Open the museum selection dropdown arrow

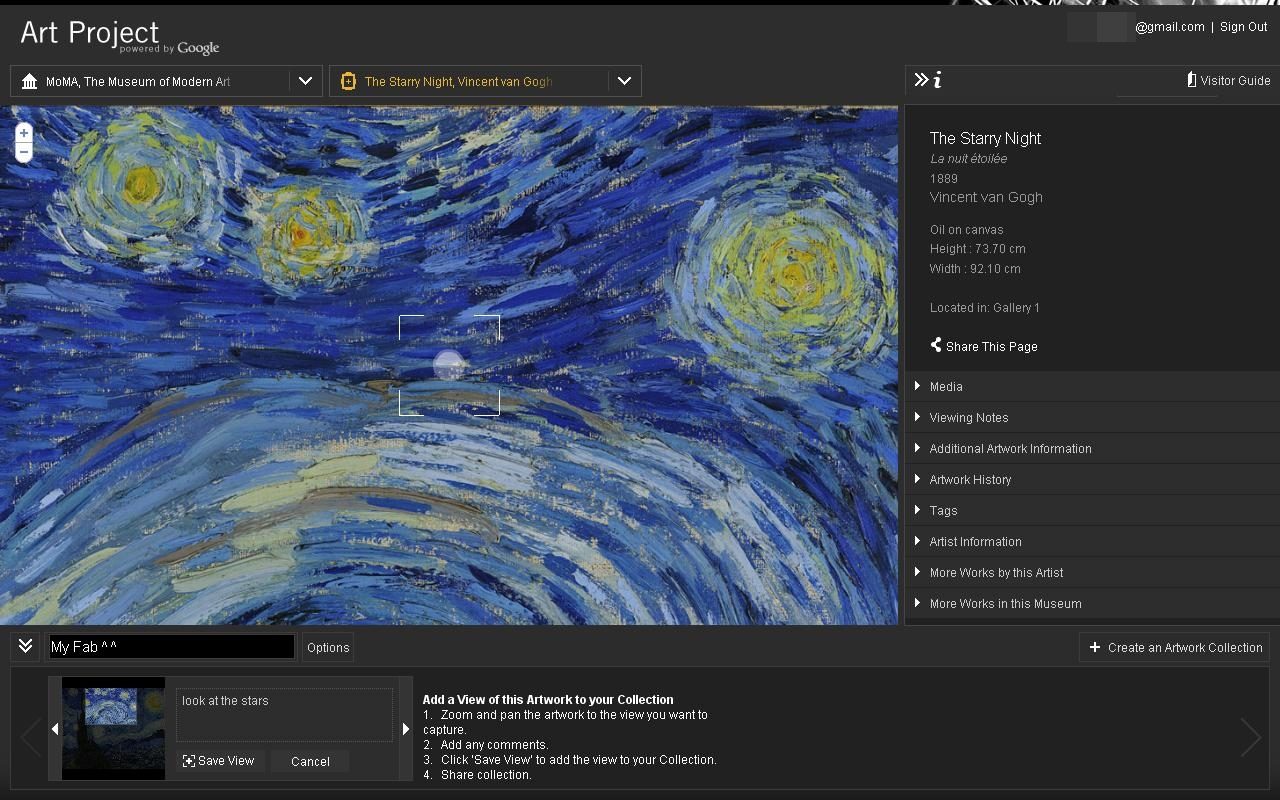tap(305, 81)
